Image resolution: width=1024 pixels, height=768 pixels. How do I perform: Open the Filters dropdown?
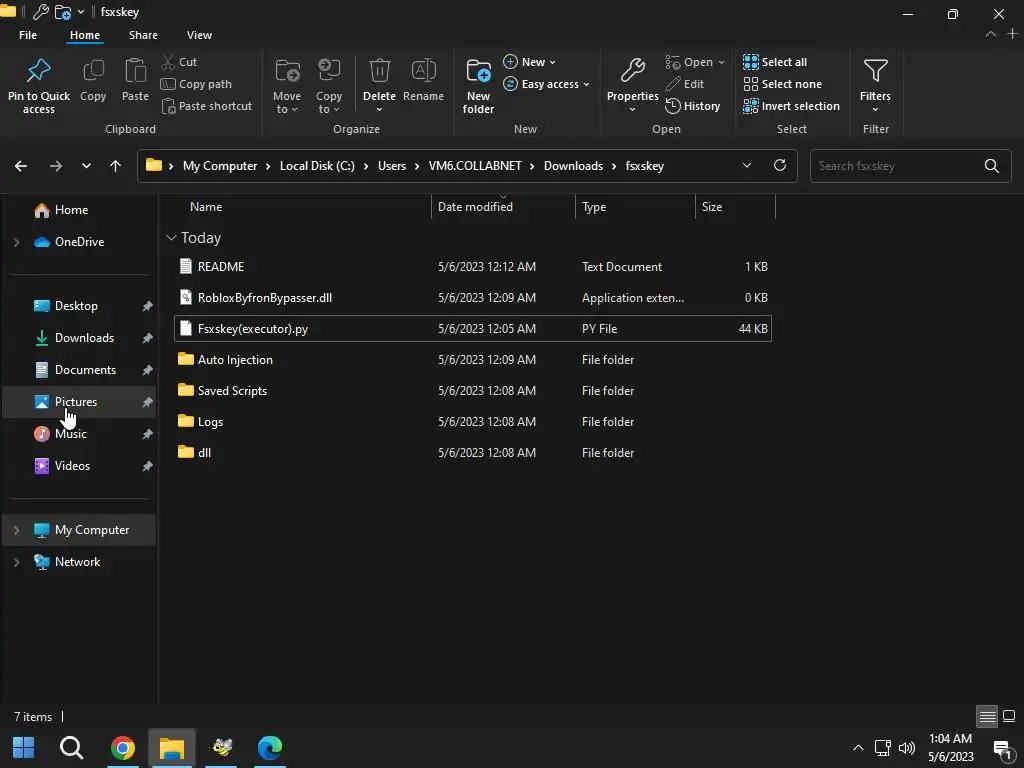coord(875,86)
